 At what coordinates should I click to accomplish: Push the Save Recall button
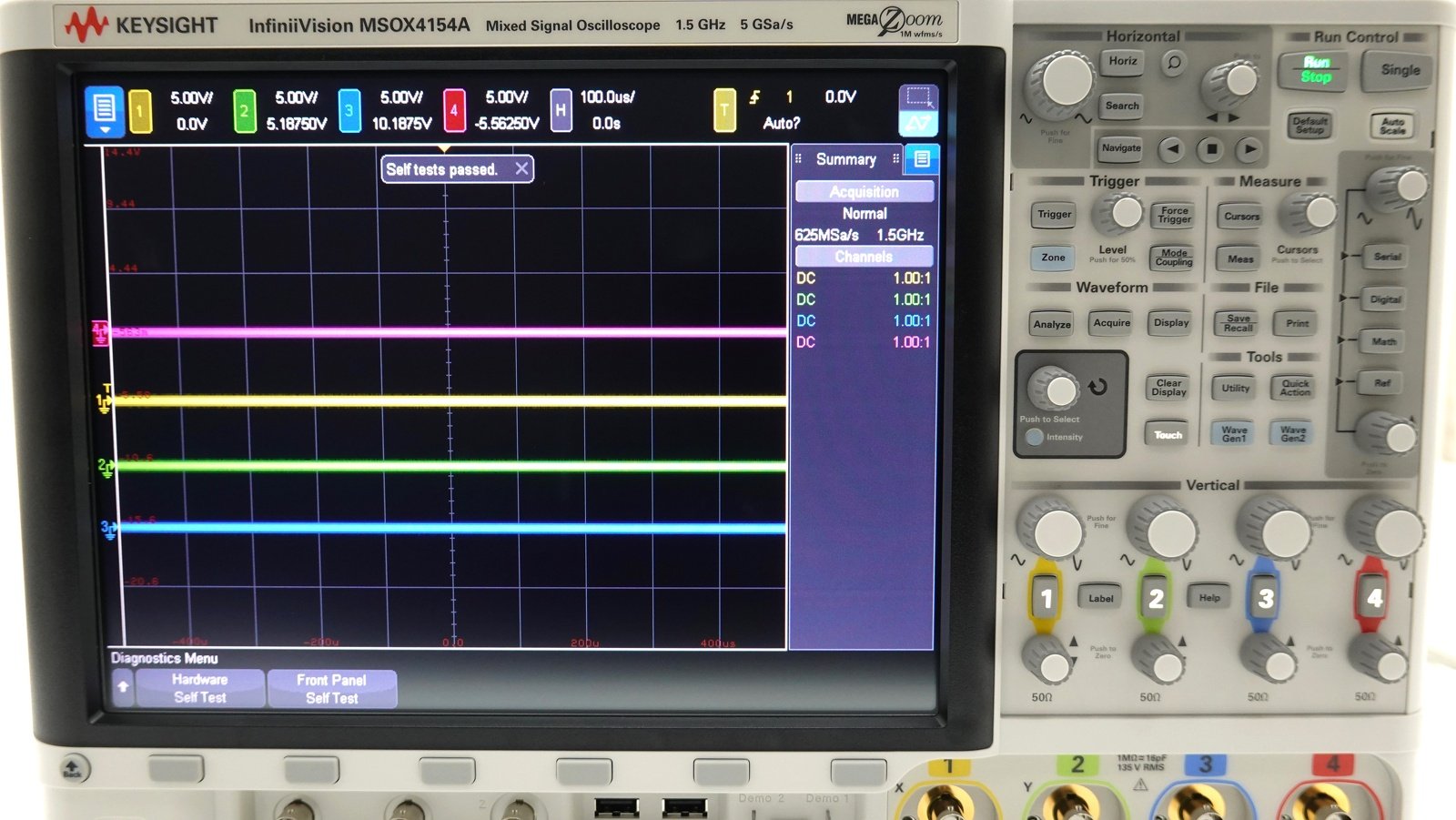pos(1238,324)
